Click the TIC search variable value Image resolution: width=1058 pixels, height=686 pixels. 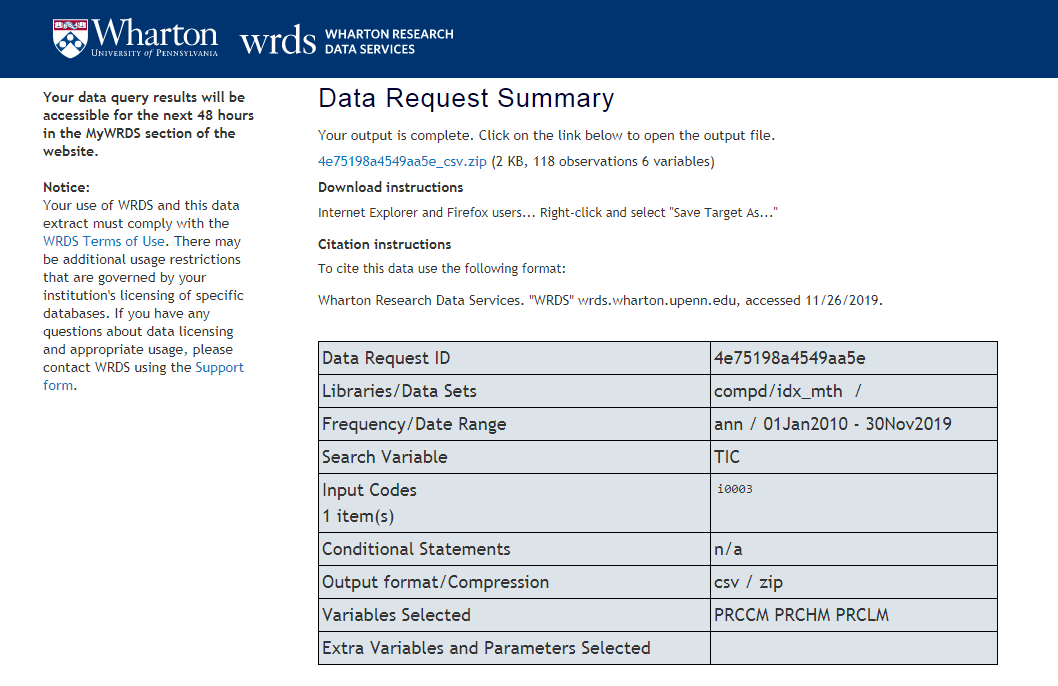tap(728, 457)
